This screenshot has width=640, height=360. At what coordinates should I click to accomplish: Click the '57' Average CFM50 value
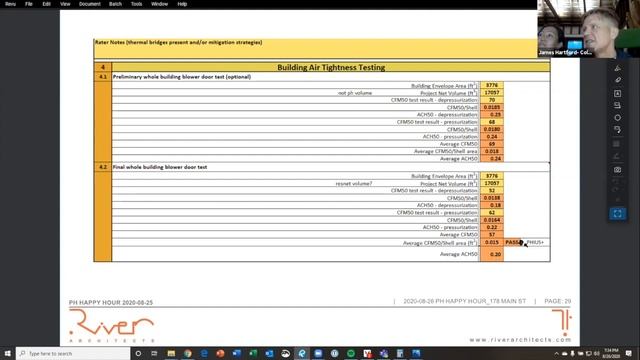click(492, 235)
